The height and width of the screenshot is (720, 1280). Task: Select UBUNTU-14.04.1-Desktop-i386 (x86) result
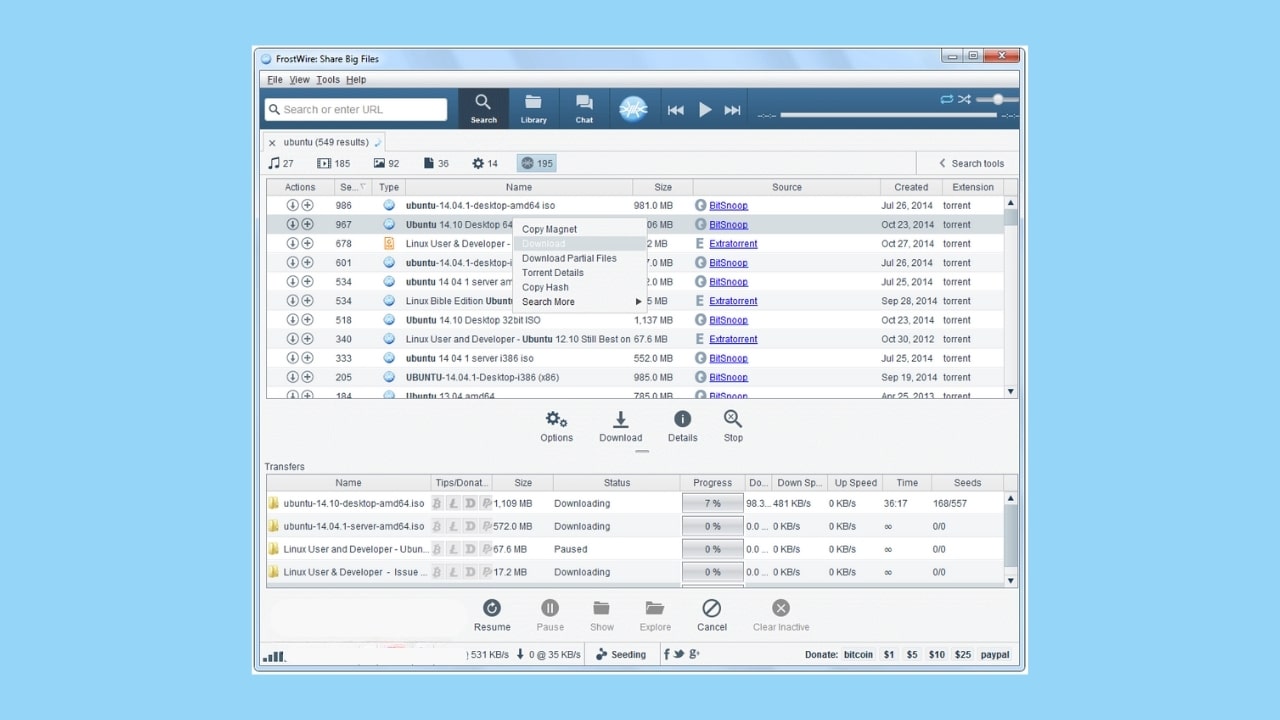[635, 377]
